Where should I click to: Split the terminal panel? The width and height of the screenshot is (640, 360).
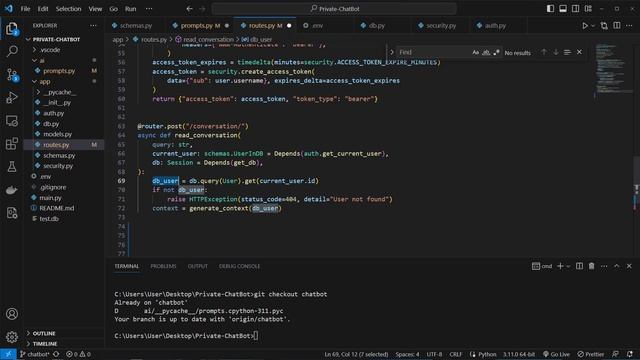coord(579,266)
